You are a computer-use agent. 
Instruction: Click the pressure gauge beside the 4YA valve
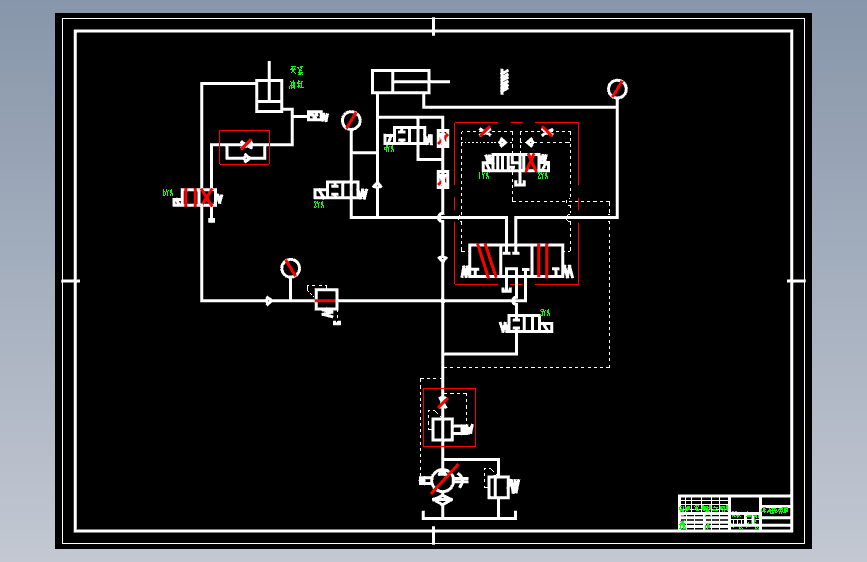[351, 121]
